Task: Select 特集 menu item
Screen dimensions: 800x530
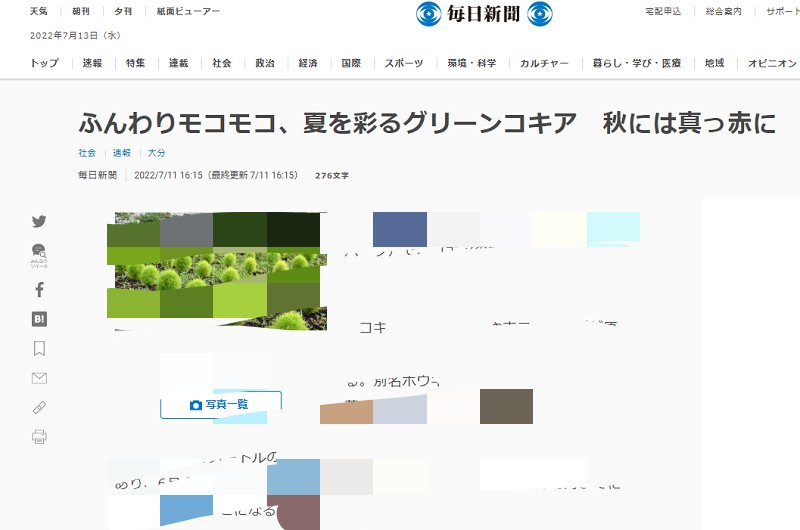Action: tap(135, 63)
